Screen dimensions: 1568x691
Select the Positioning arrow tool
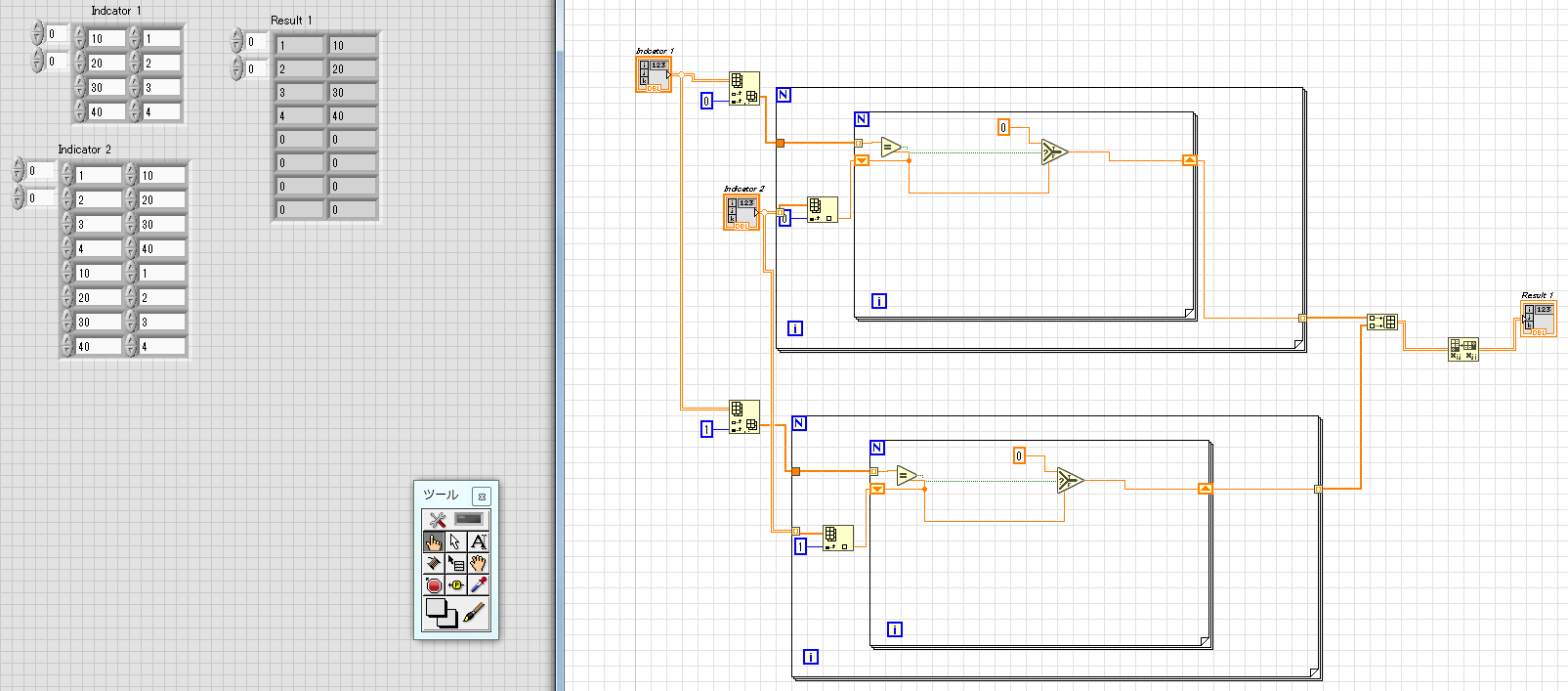pyautogui.click(x=455, y=542)
